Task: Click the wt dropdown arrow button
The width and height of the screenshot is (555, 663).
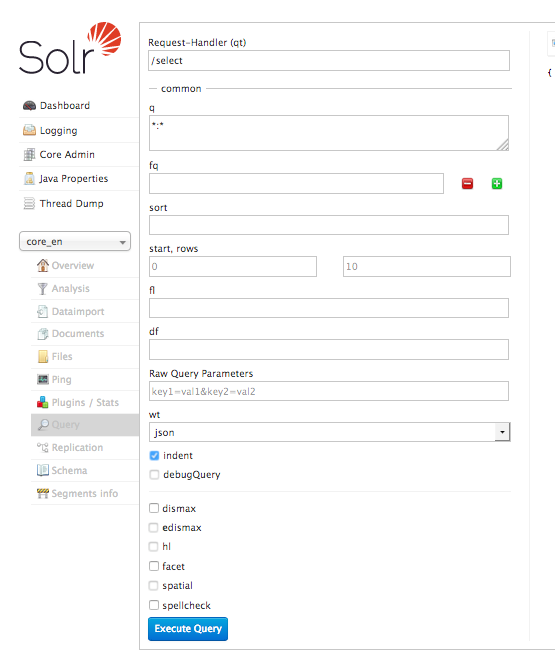Action: click(x=502, y=432)
